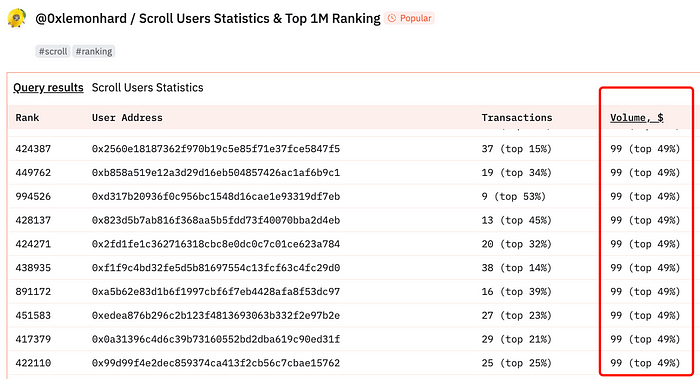Click rank cell 449762
Screen dimensions: 700x379
33,173
